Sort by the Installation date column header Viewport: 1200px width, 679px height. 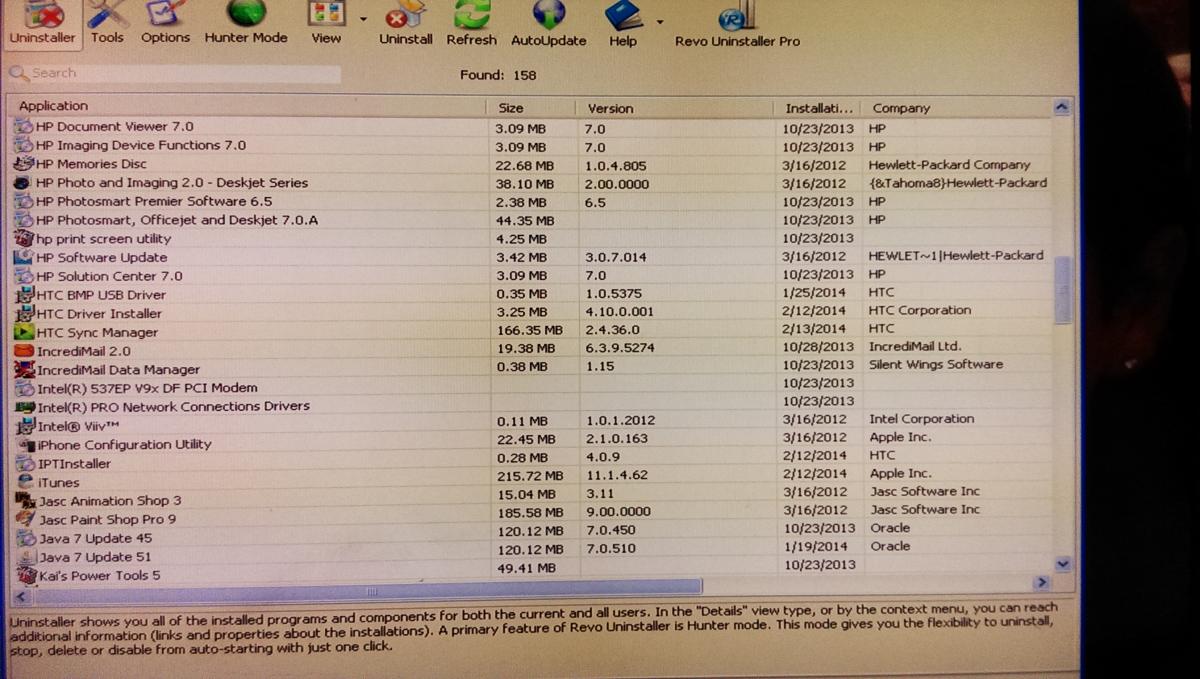[x=819, y=108]
